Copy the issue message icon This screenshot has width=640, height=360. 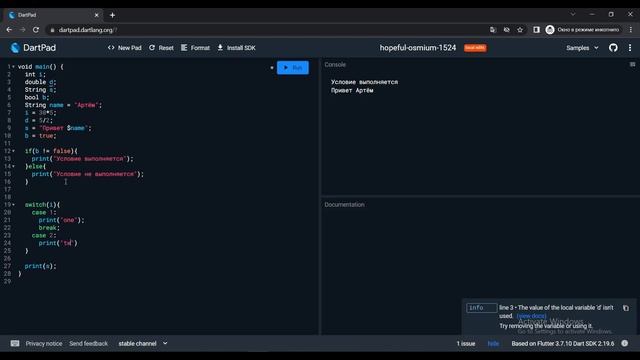pos(626,308)
